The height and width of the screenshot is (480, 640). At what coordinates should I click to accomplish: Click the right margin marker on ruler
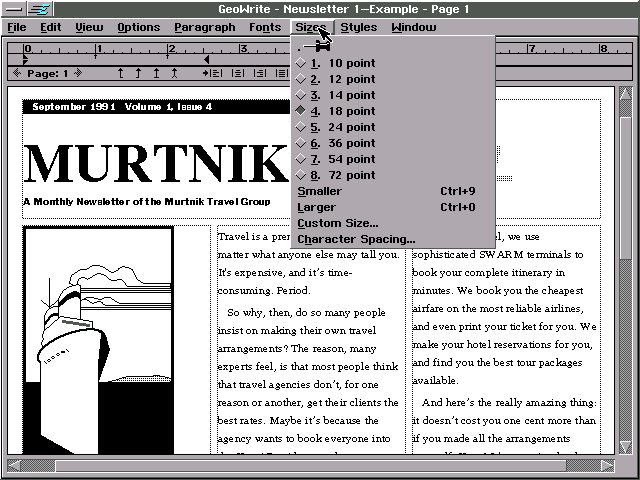[207, 60]
